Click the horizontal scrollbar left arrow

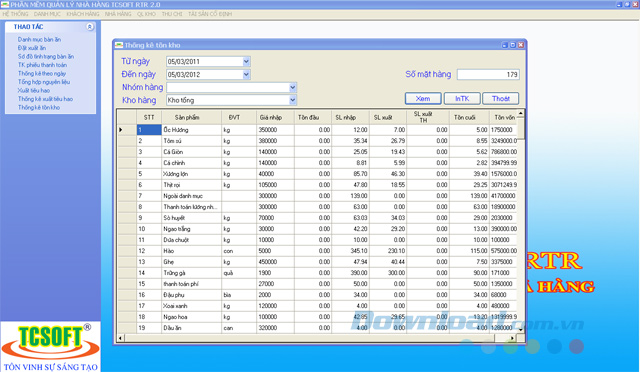[120, 338]
